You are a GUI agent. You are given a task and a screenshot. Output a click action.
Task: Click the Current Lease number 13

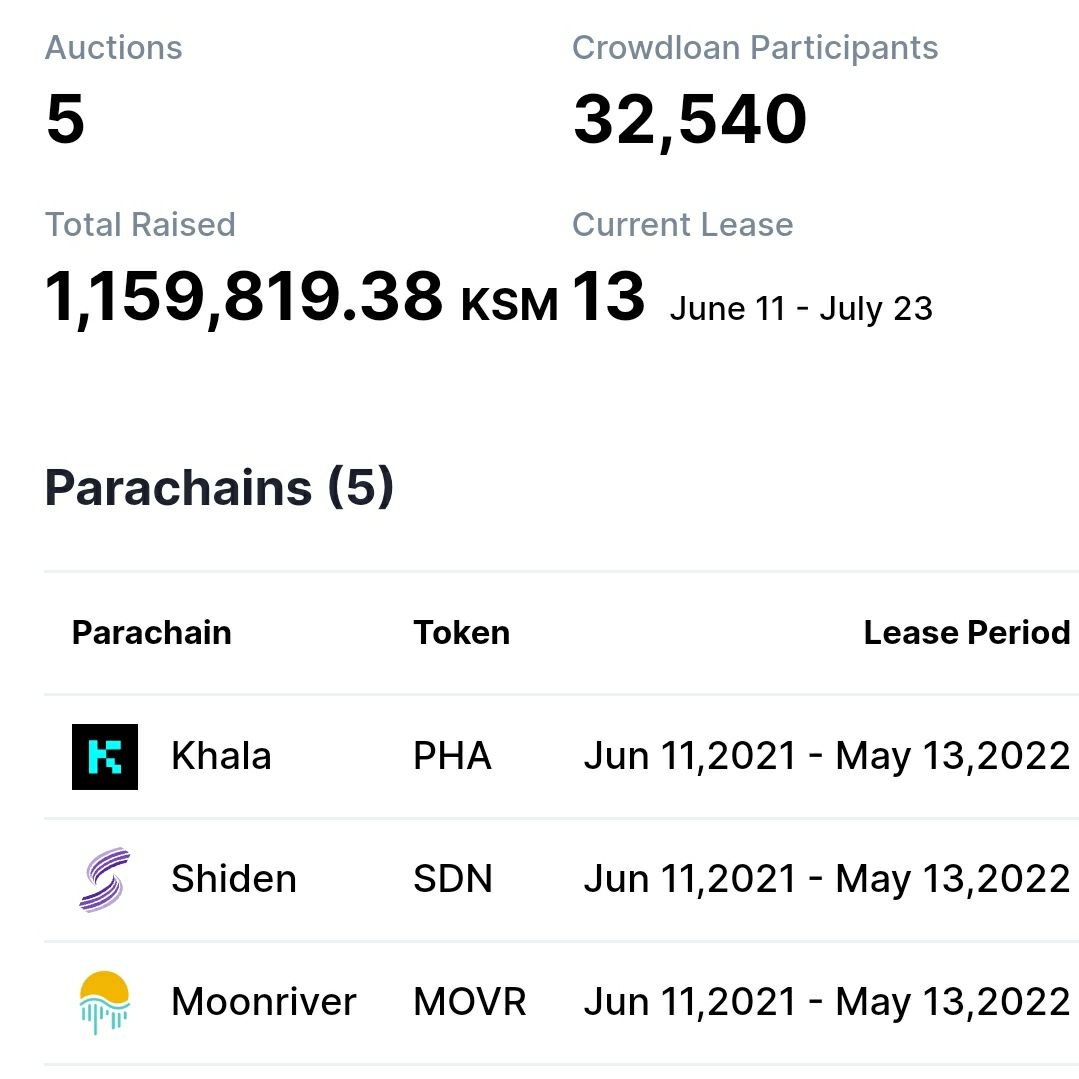point(608,297)
